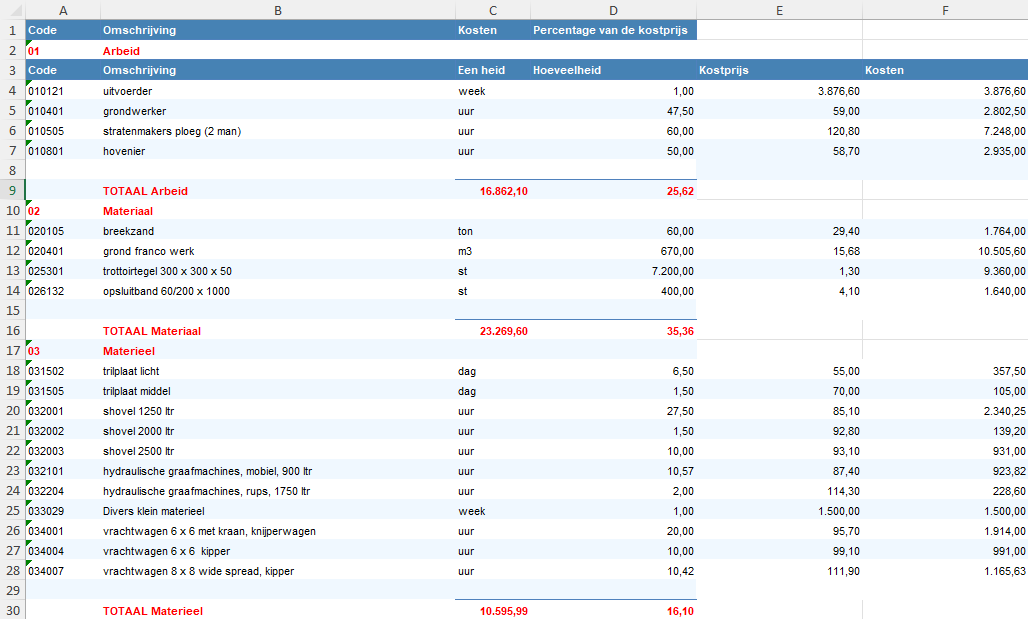Select the "grondwerker" description cell

point(278,111)
